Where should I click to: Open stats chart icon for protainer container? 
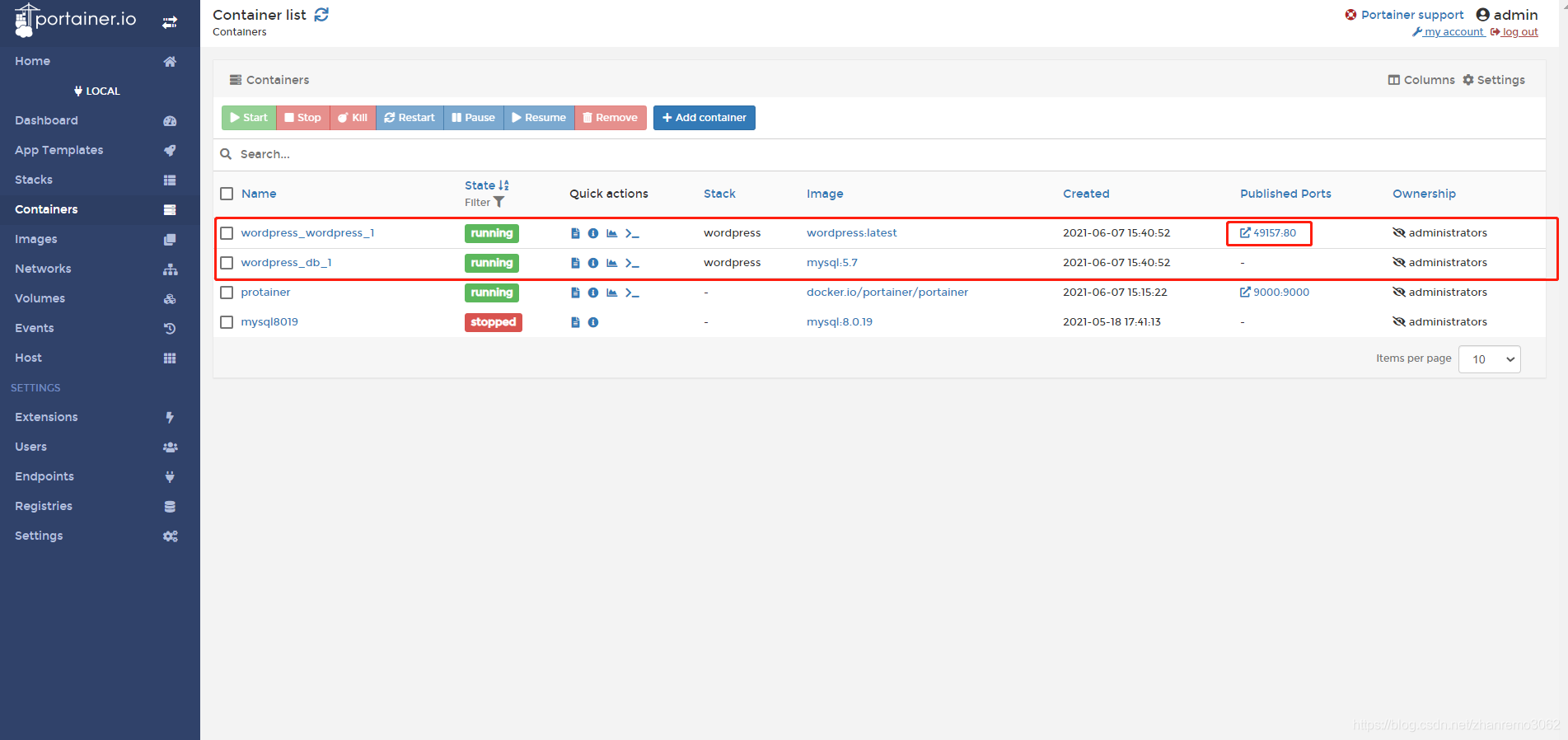click(612, 293)
